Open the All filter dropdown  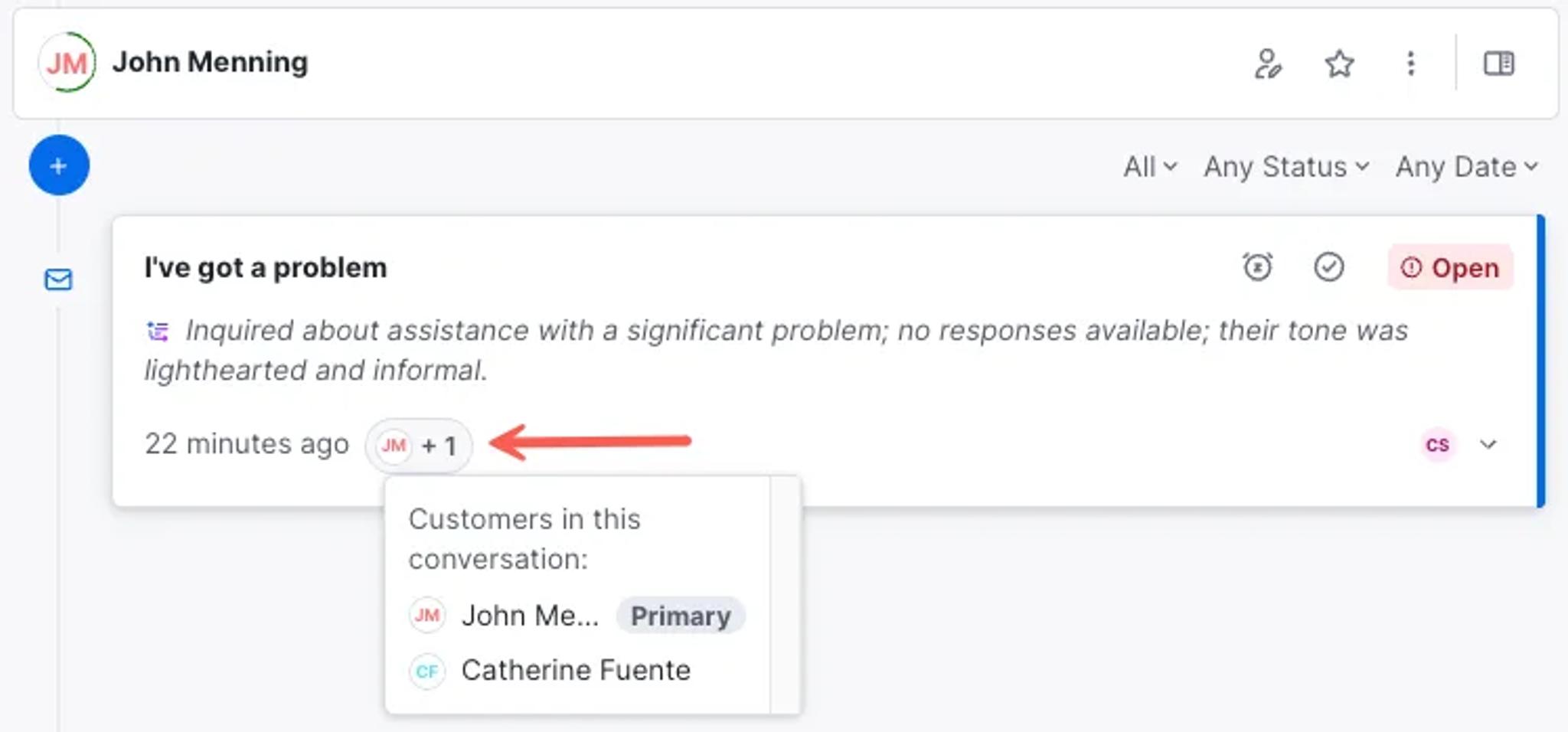click(1150, 167)
